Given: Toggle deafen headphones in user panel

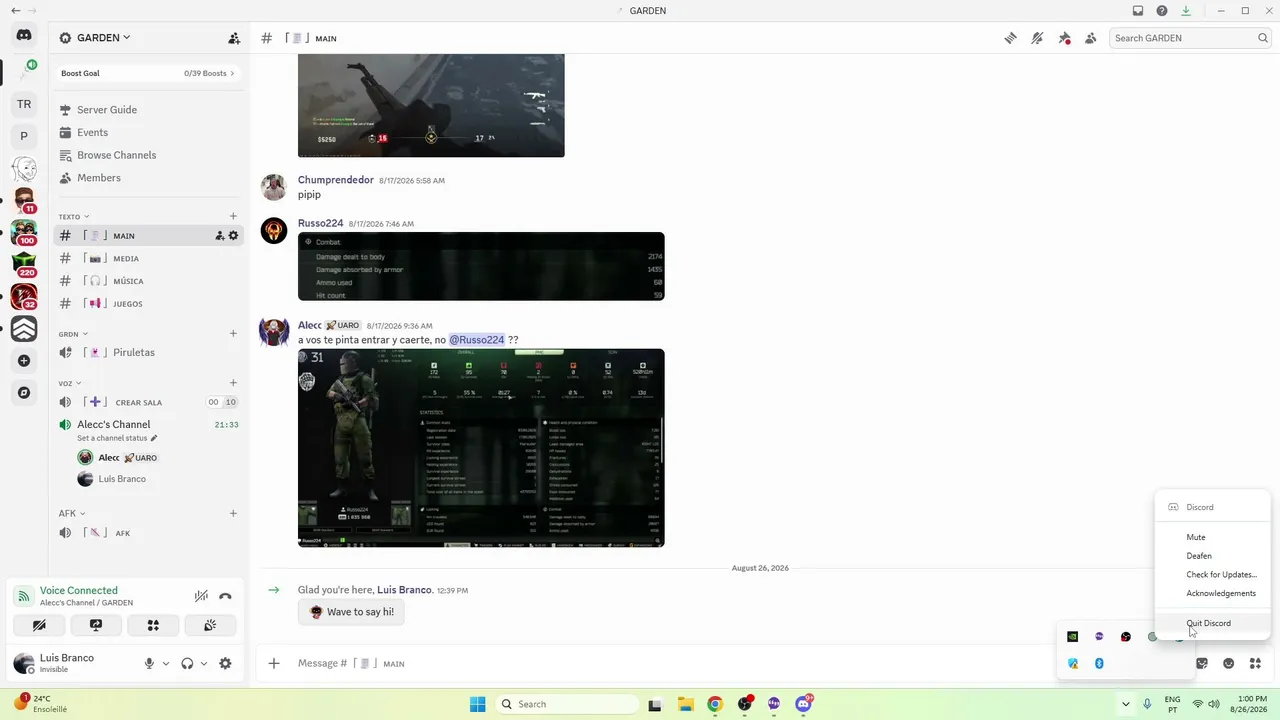Looking at the screenshot, I should coord(187,663).
